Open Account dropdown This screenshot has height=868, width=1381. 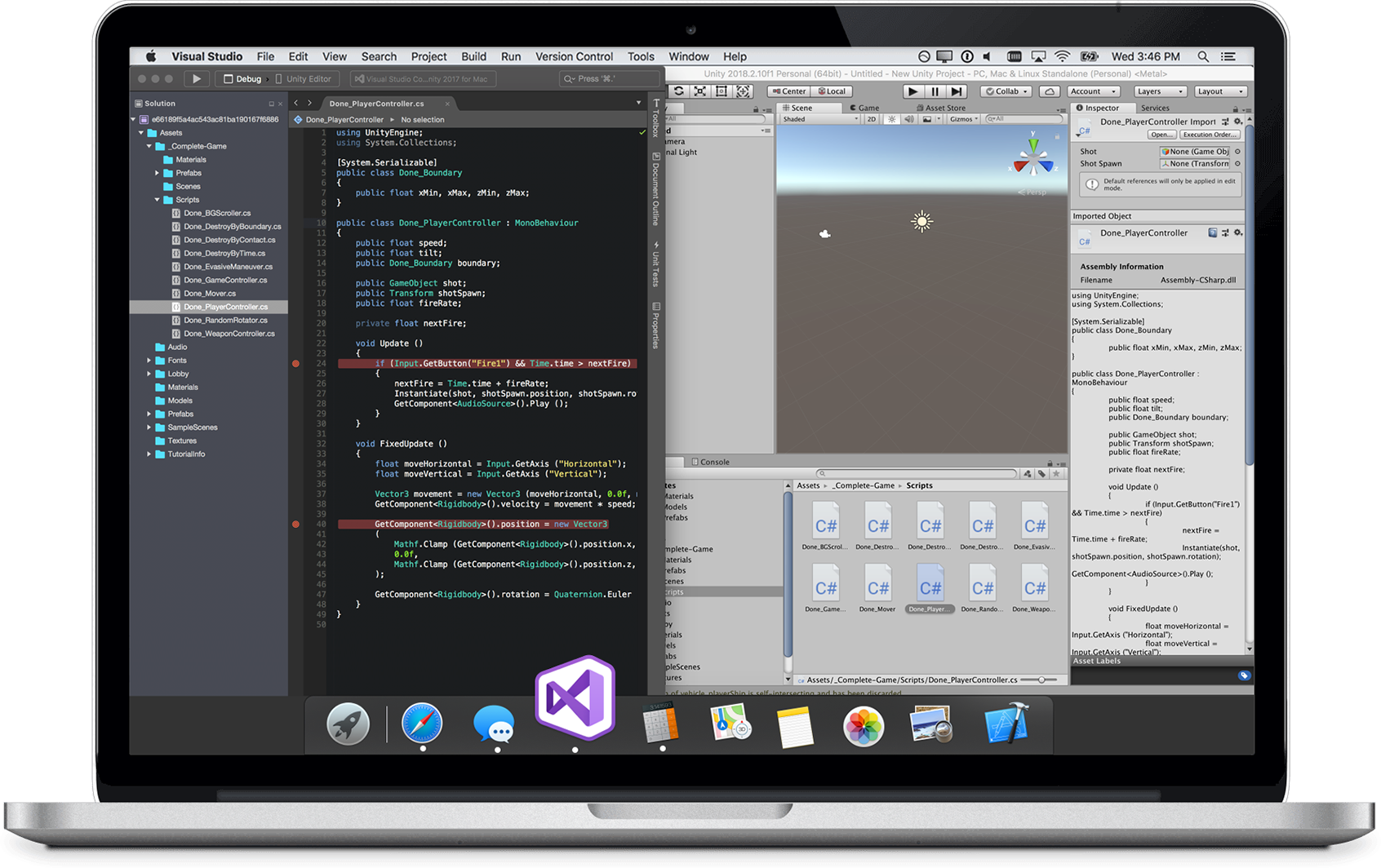(1094, 91)
